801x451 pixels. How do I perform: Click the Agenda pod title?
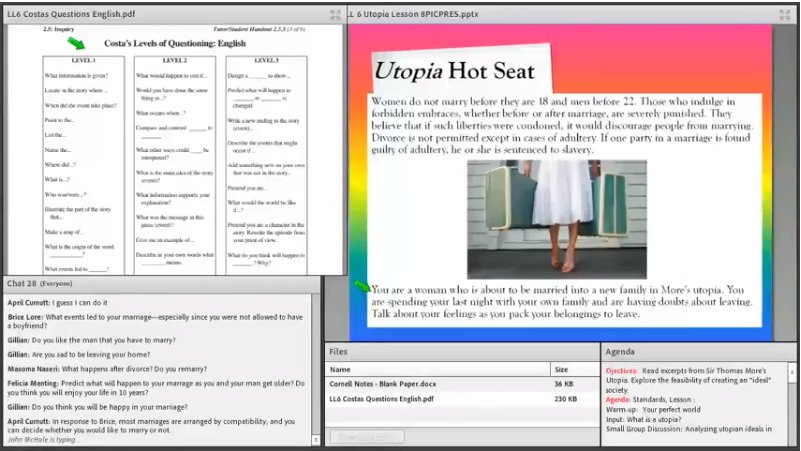[x=620, y=352]
